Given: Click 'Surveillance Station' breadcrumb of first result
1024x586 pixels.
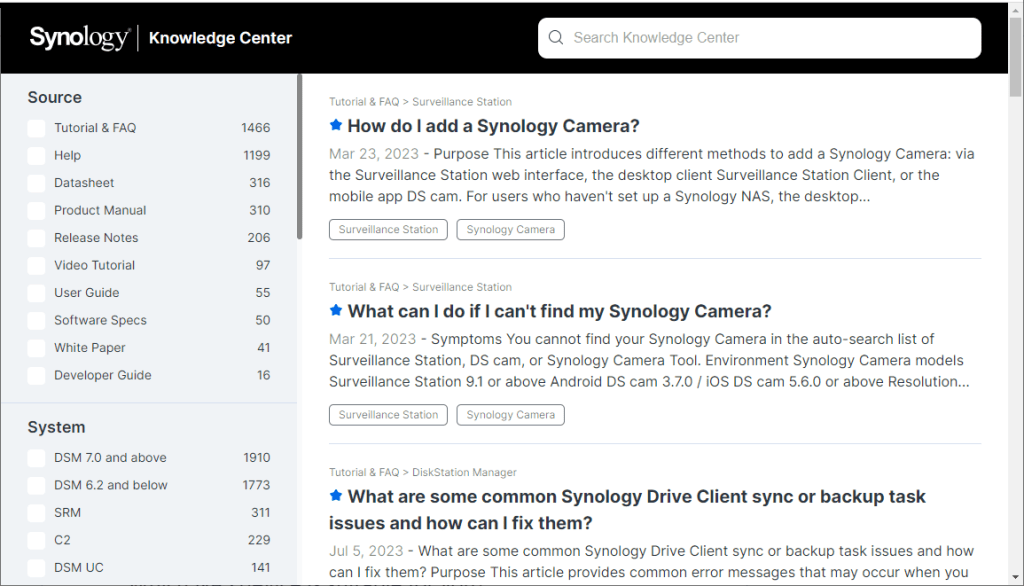Looking at the screenshot, I should (462, 102).
